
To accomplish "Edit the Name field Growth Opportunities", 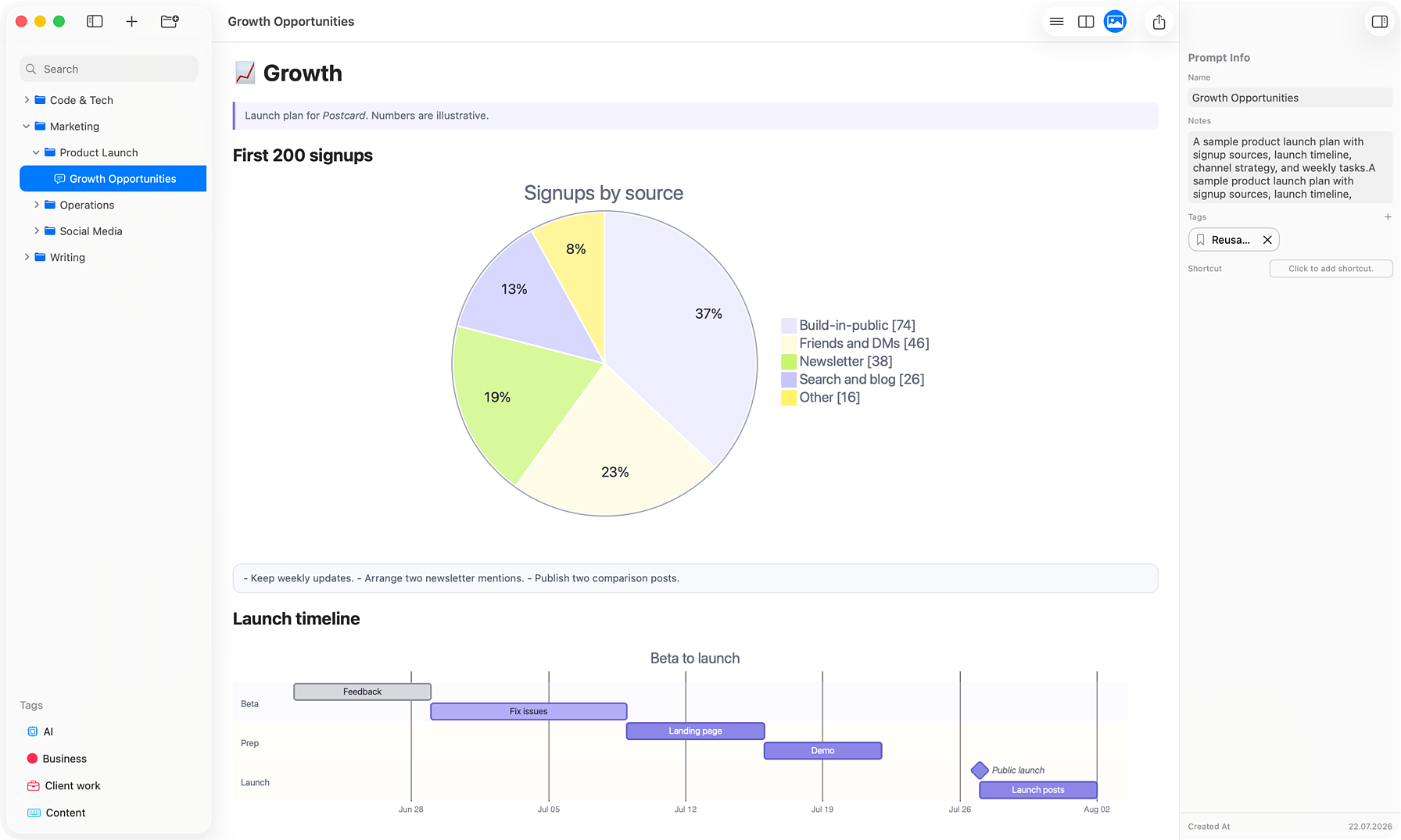I will tap(1290, 98).
